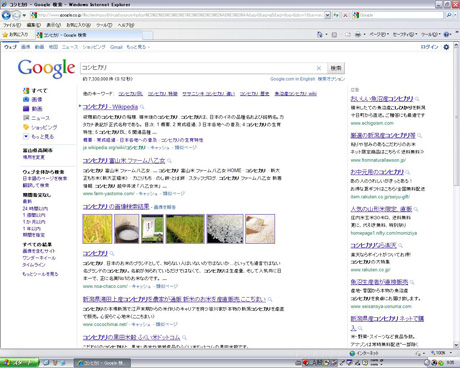
Task: Click the Print icon in command bar
Action: point(358,34)
